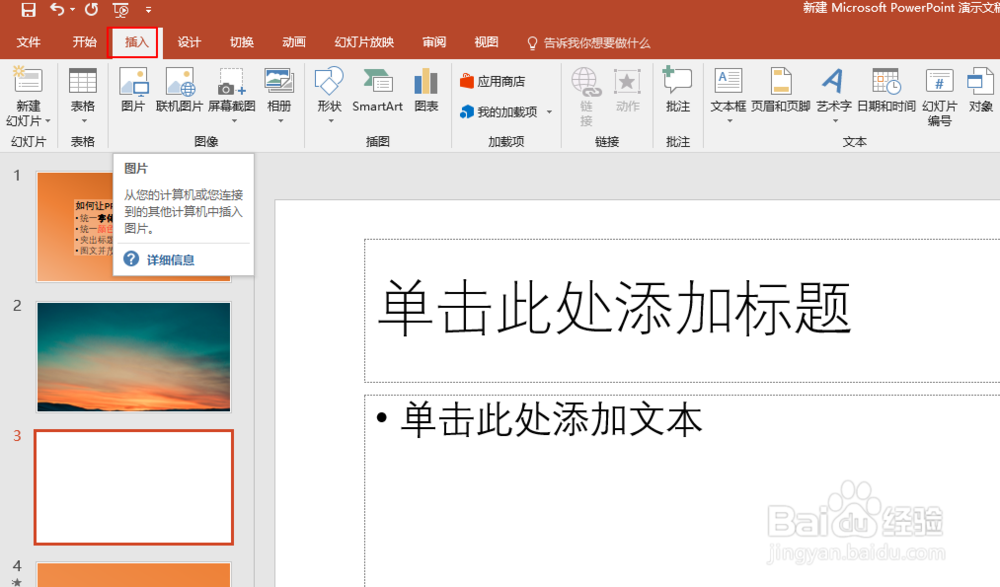1000x587 pixels.
Task: Open the undo history dropdown arrow
Action: [73, 10]
